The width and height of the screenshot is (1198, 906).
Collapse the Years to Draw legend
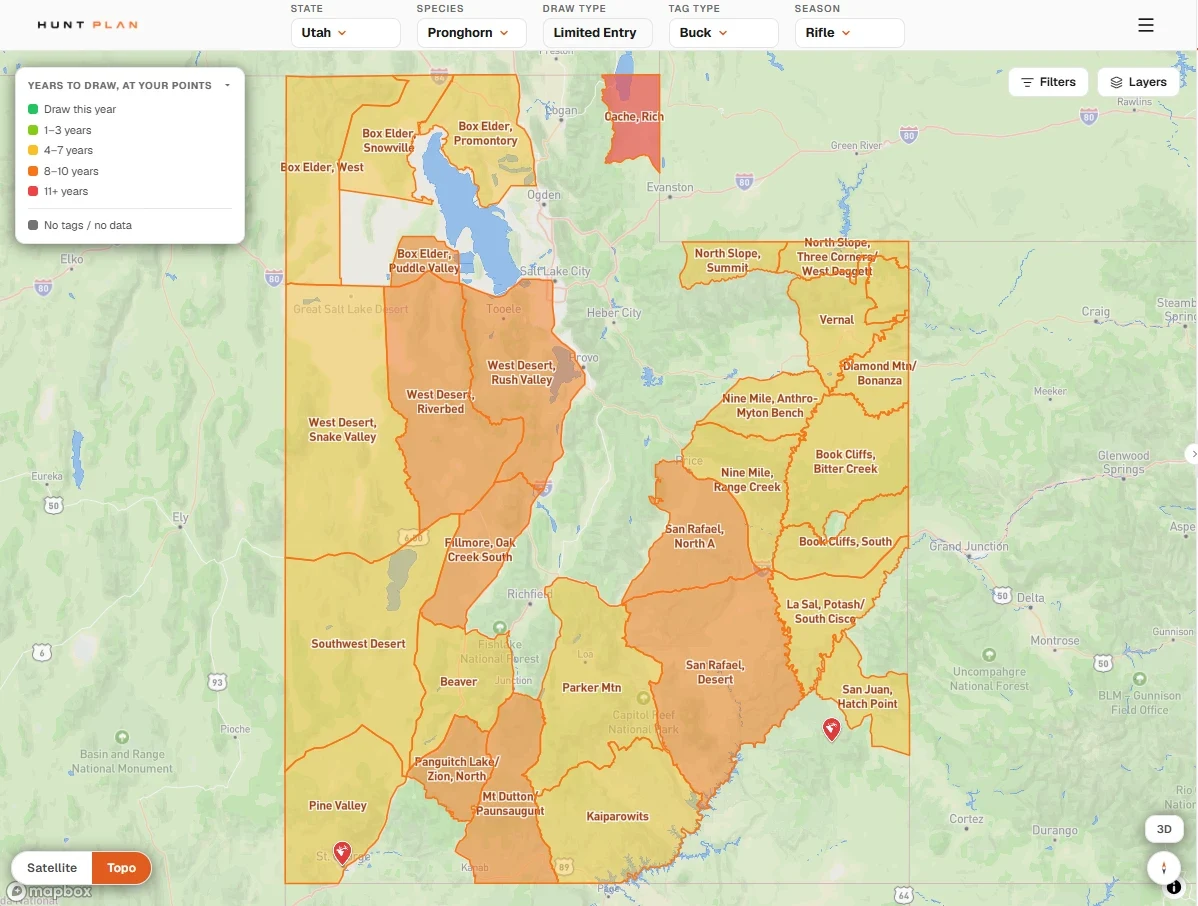click(227, 86)
